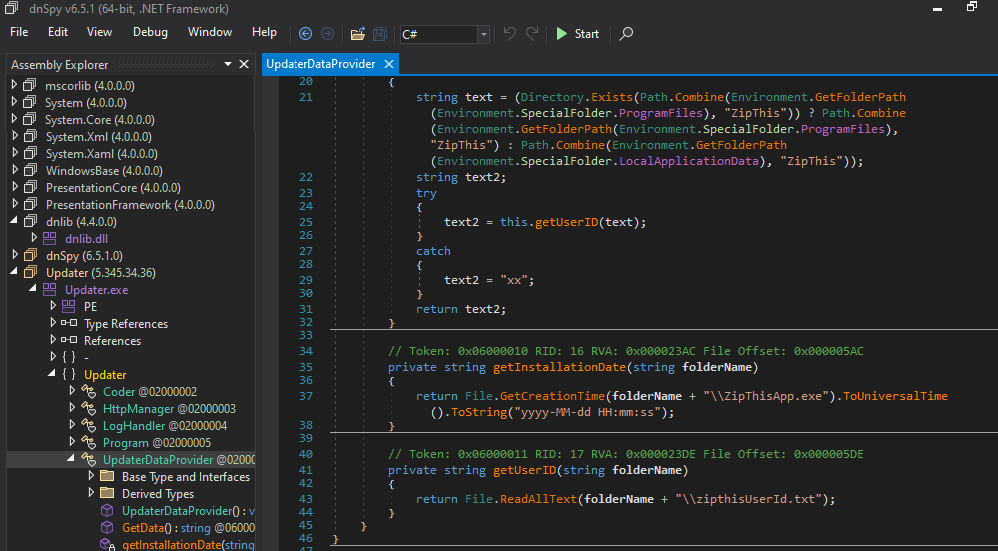Click the Save All floppy icon
The image size is (998, 551).
click(x=380, y=34)
